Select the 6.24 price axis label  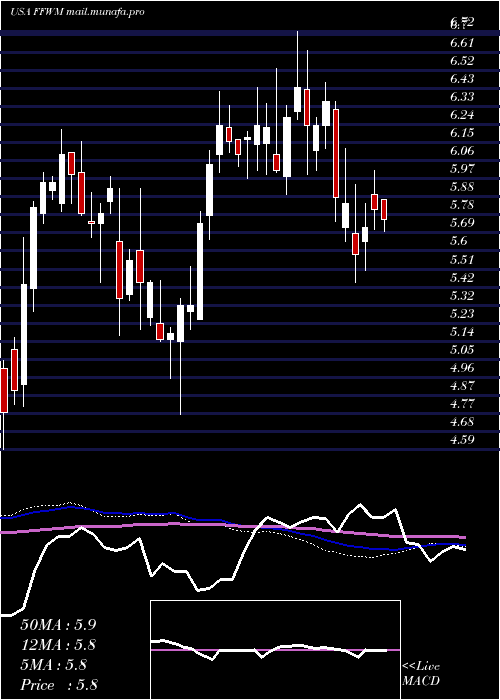click(462, 115)
